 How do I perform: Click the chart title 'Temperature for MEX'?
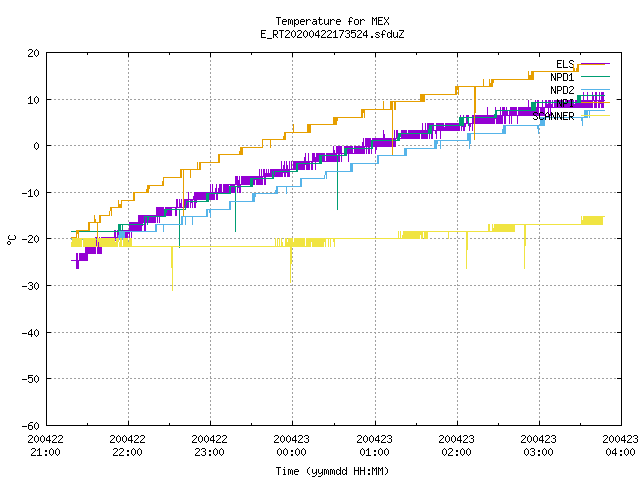coord(332,21)
